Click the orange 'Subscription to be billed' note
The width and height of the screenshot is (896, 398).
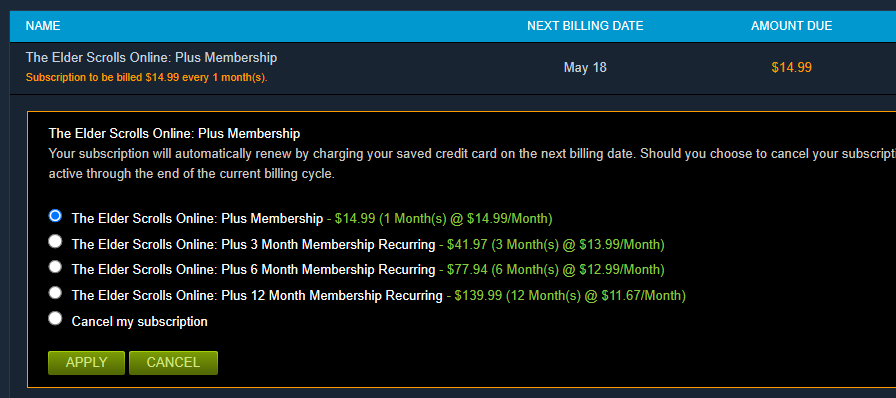tap(146, 78)
